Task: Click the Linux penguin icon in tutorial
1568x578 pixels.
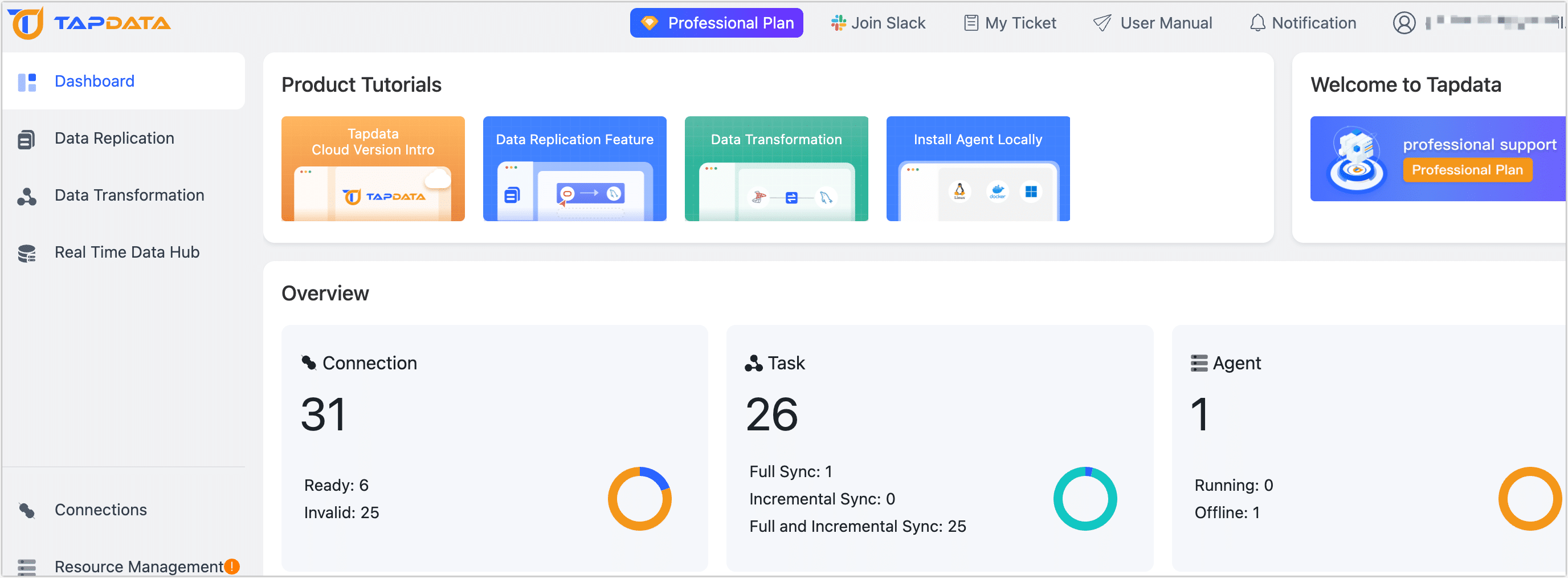Action: 959,192
